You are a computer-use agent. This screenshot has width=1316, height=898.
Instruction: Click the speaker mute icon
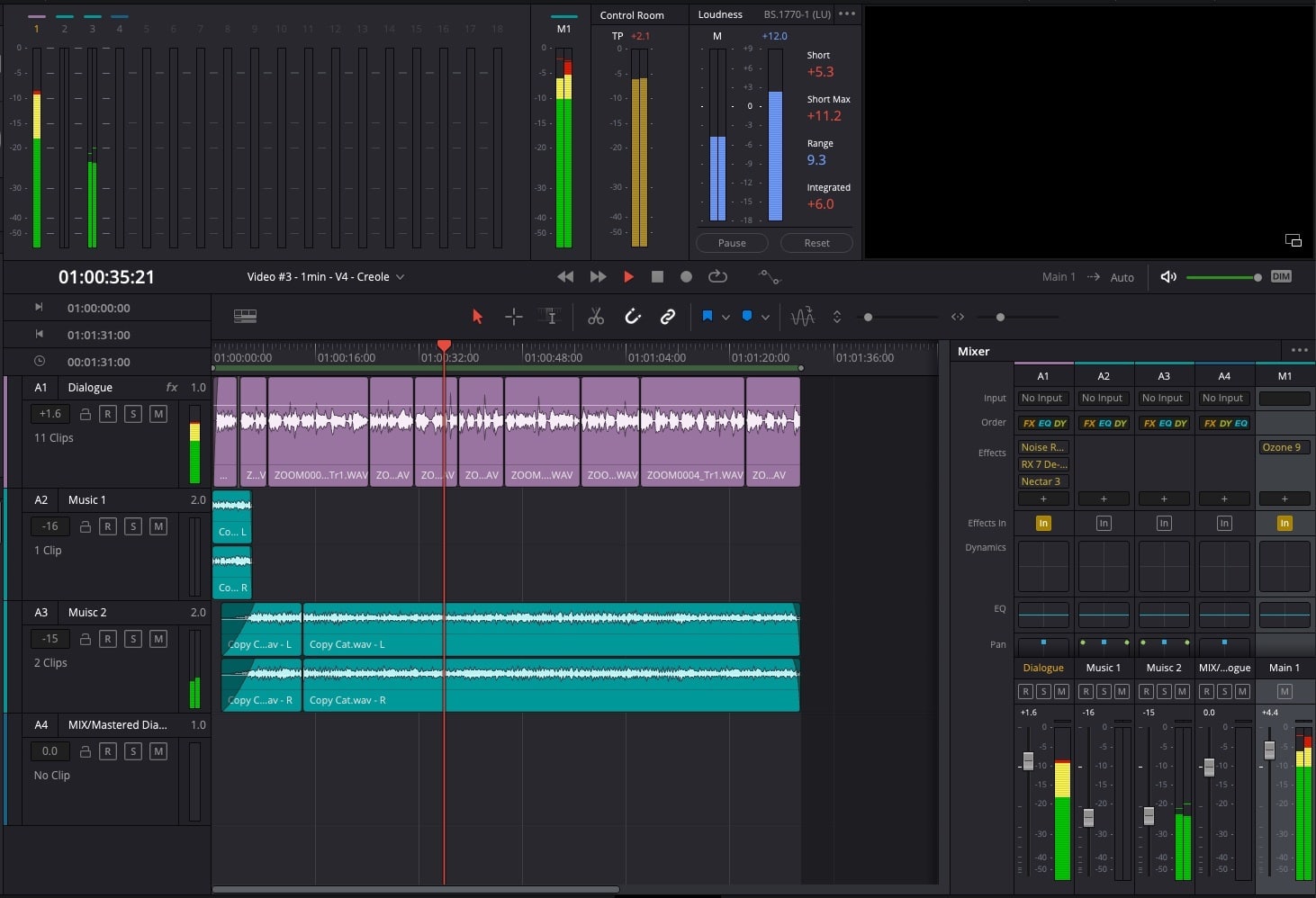click(1168, 277)
